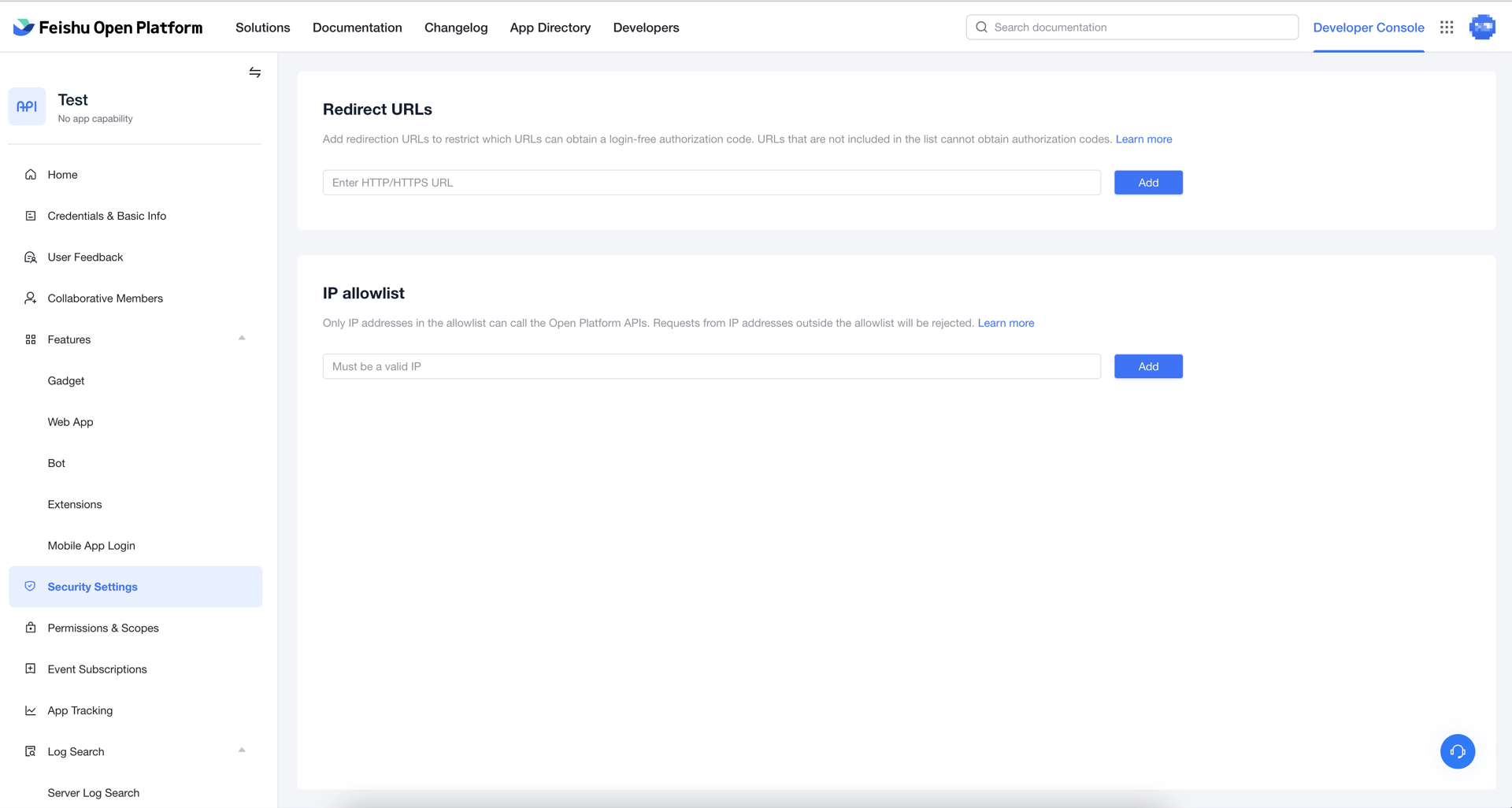Select the Test app API icon
Screen dimensions: 1512x808
(x=27, y=106)
